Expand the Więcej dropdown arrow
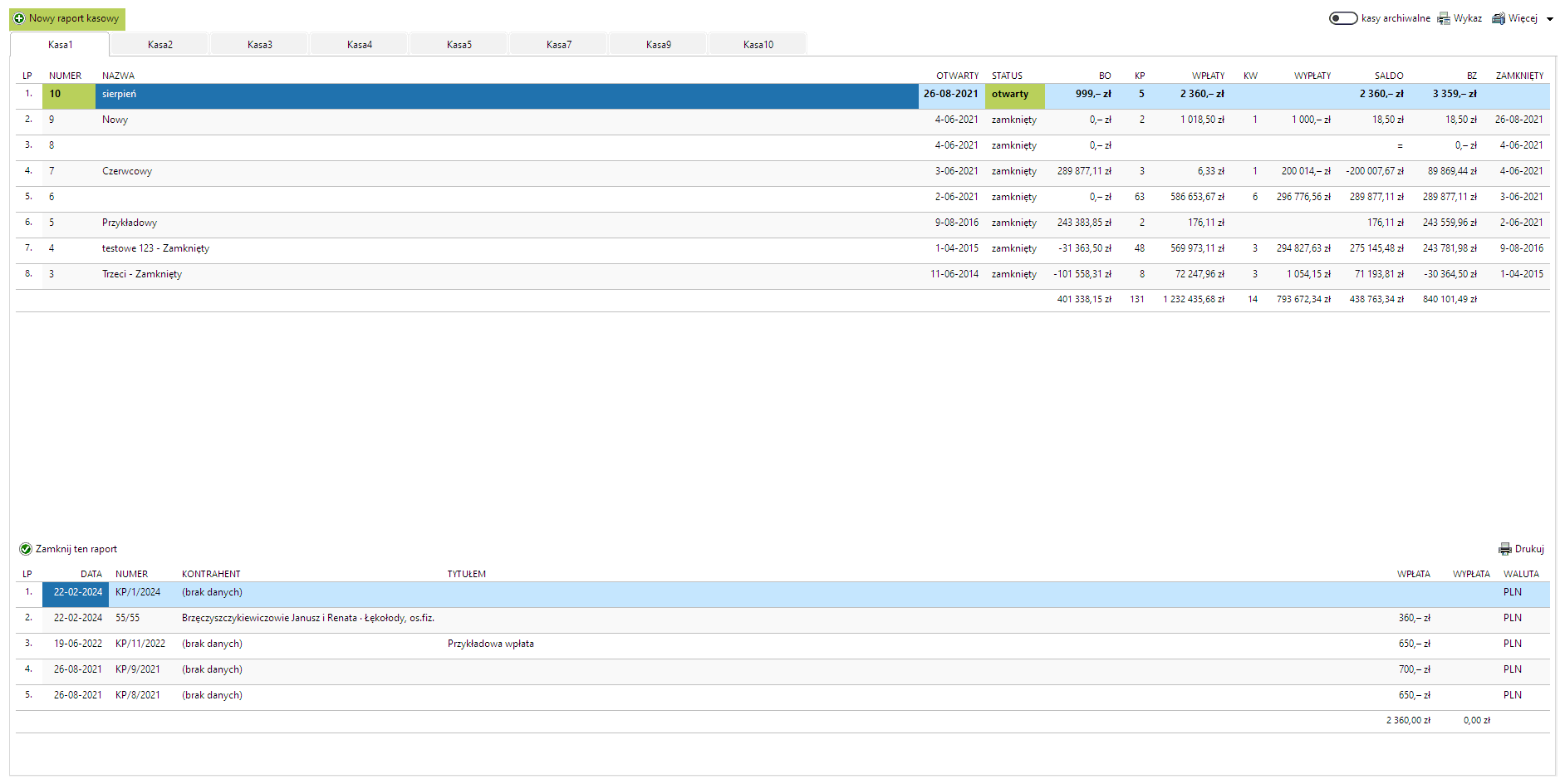The height and width of the screenshot is (784, 1565). pyautogui.click(x=1550, y=19)
